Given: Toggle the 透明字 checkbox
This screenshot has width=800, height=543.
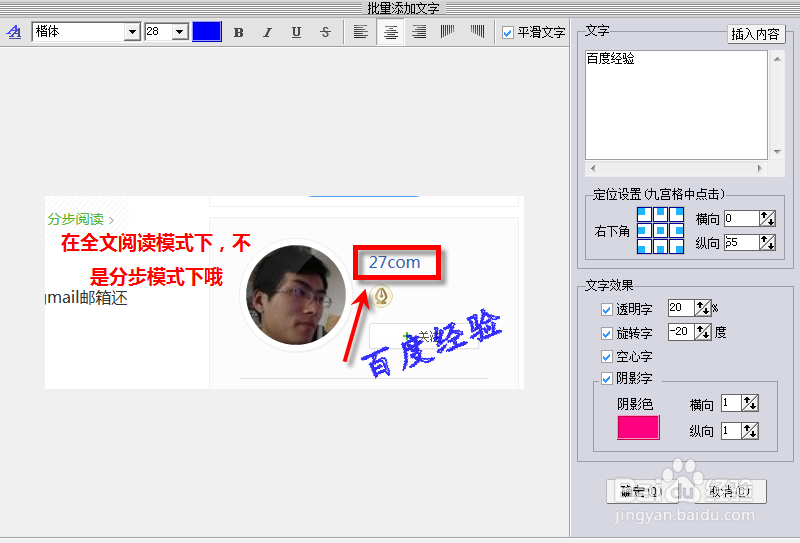Looking at the screenshot, I should [607, 310].
